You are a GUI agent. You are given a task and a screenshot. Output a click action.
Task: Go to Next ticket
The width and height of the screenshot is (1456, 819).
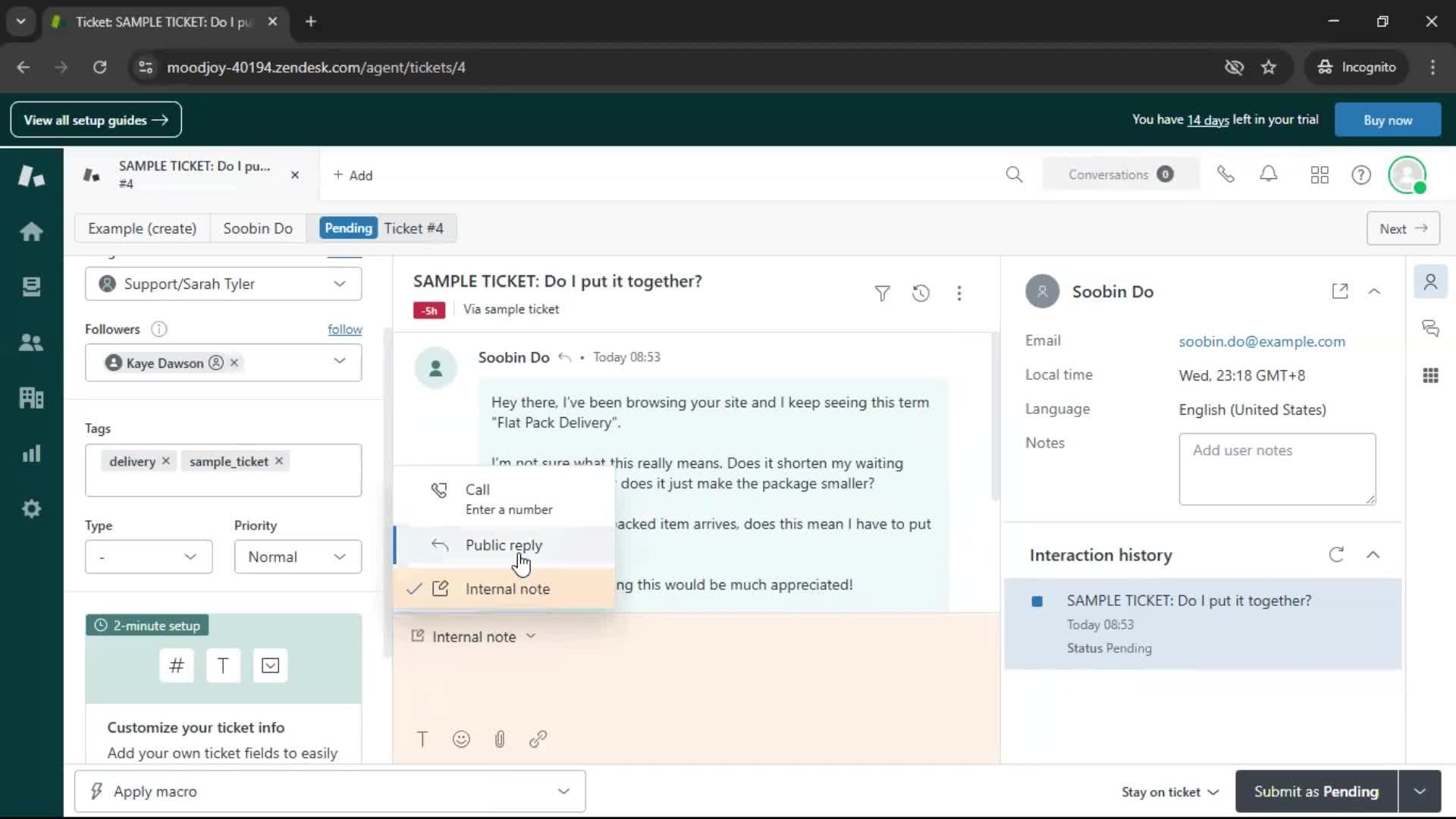[1403, 228]
